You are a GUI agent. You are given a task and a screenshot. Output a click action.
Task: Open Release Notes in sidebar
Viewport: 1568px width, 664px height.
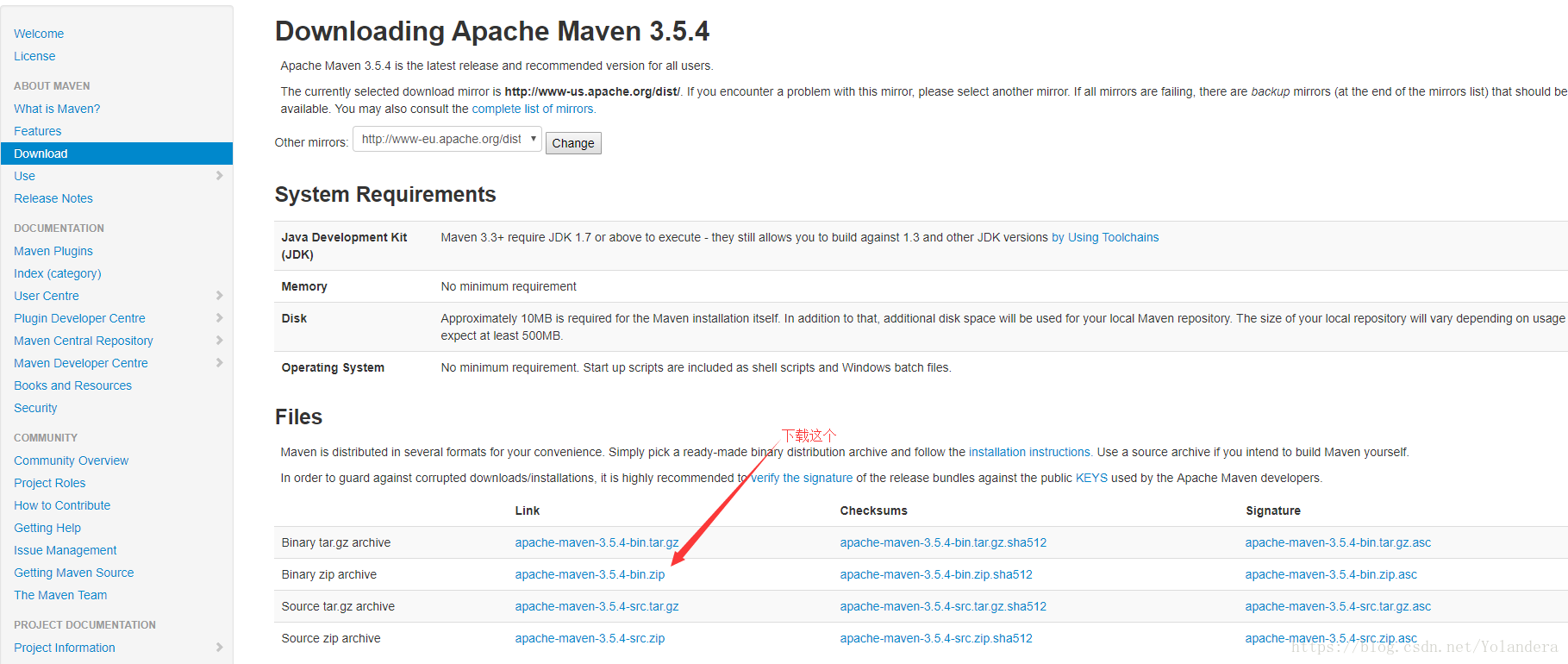point(53,198)
